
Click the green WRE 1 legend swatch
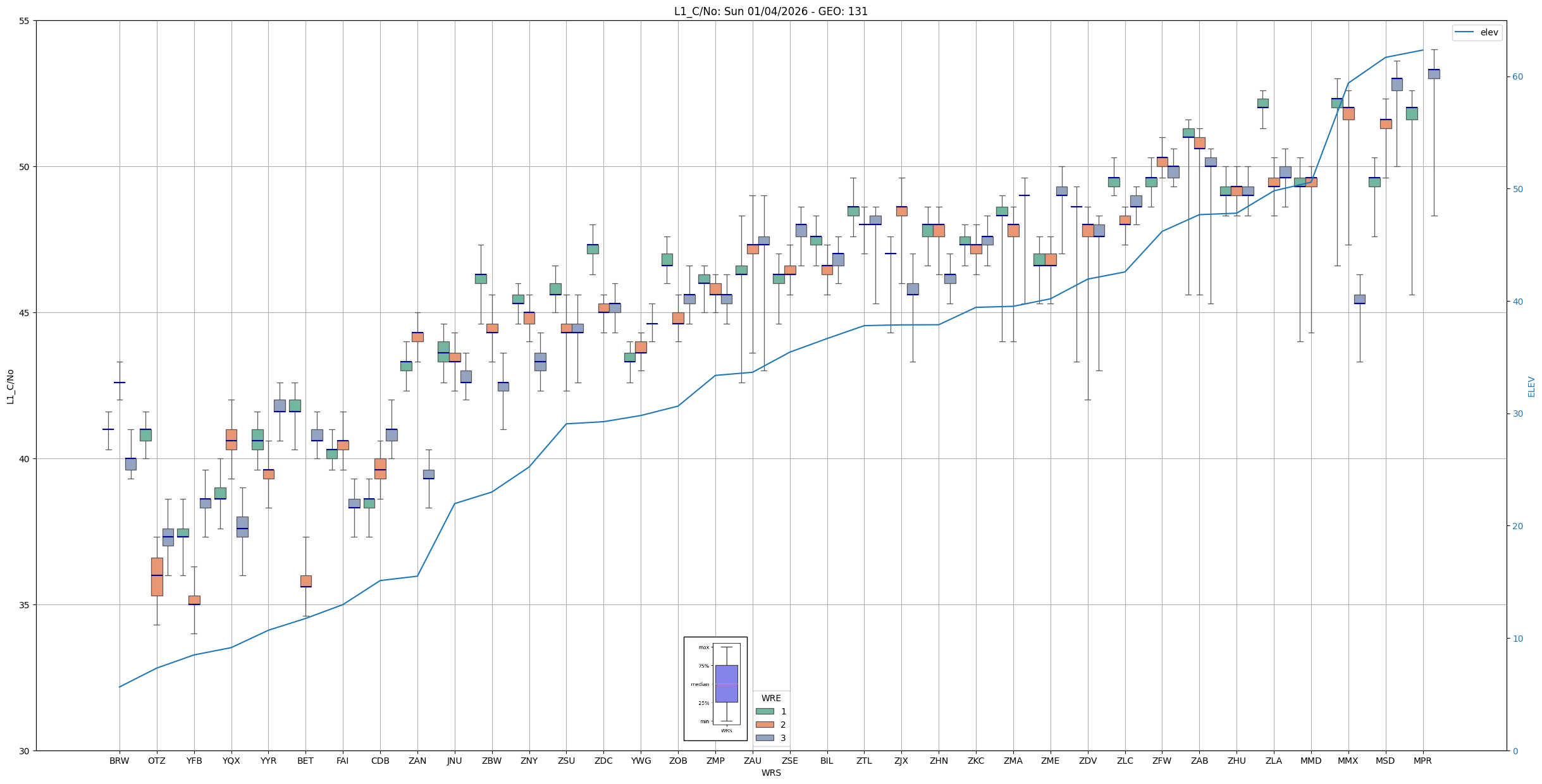tap(764, 711)
